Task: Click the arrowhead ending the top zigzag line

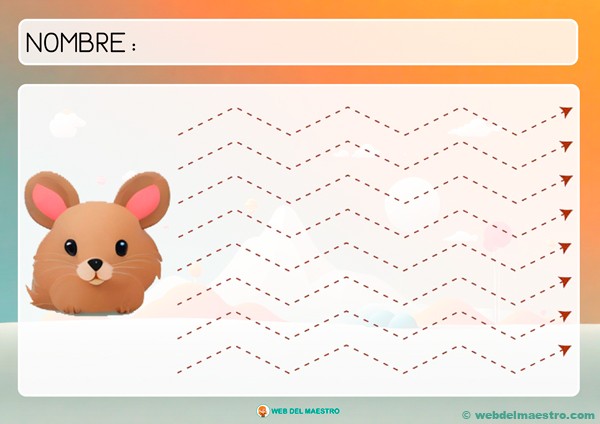Action: [567, 112]
